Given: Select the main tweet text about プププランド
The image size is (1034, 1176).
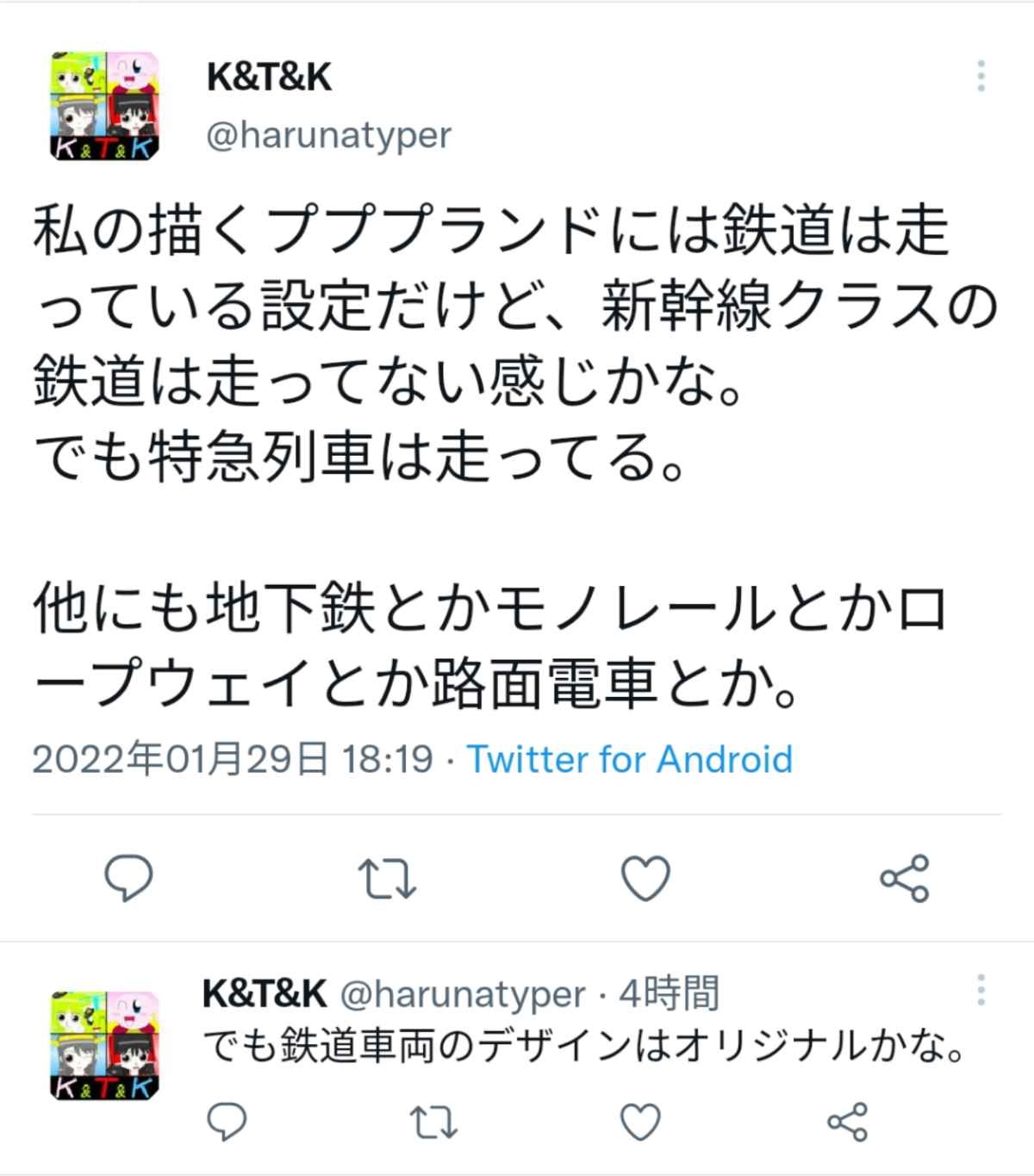Looking at the screenshot, I should (515, 457).
